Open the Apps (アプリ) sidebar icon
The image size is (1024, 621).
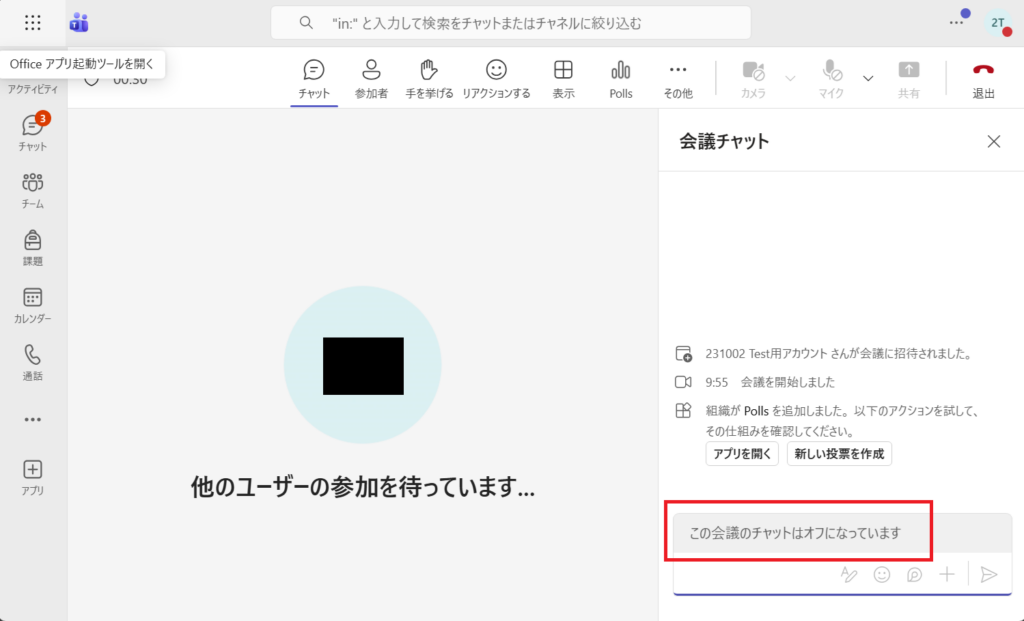tap(33, 475)
